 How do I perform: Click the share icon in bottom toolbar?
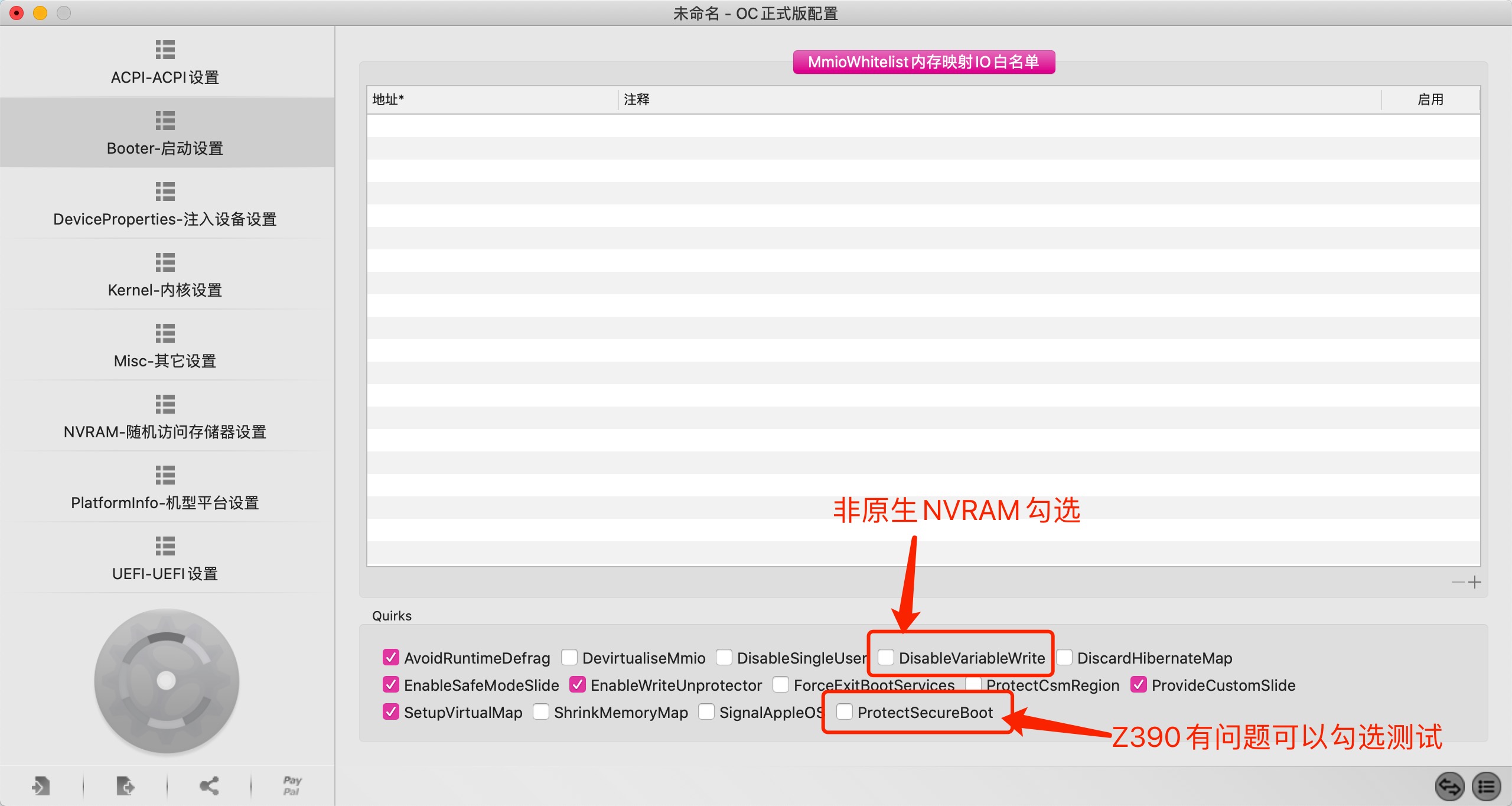pos(209,786)
